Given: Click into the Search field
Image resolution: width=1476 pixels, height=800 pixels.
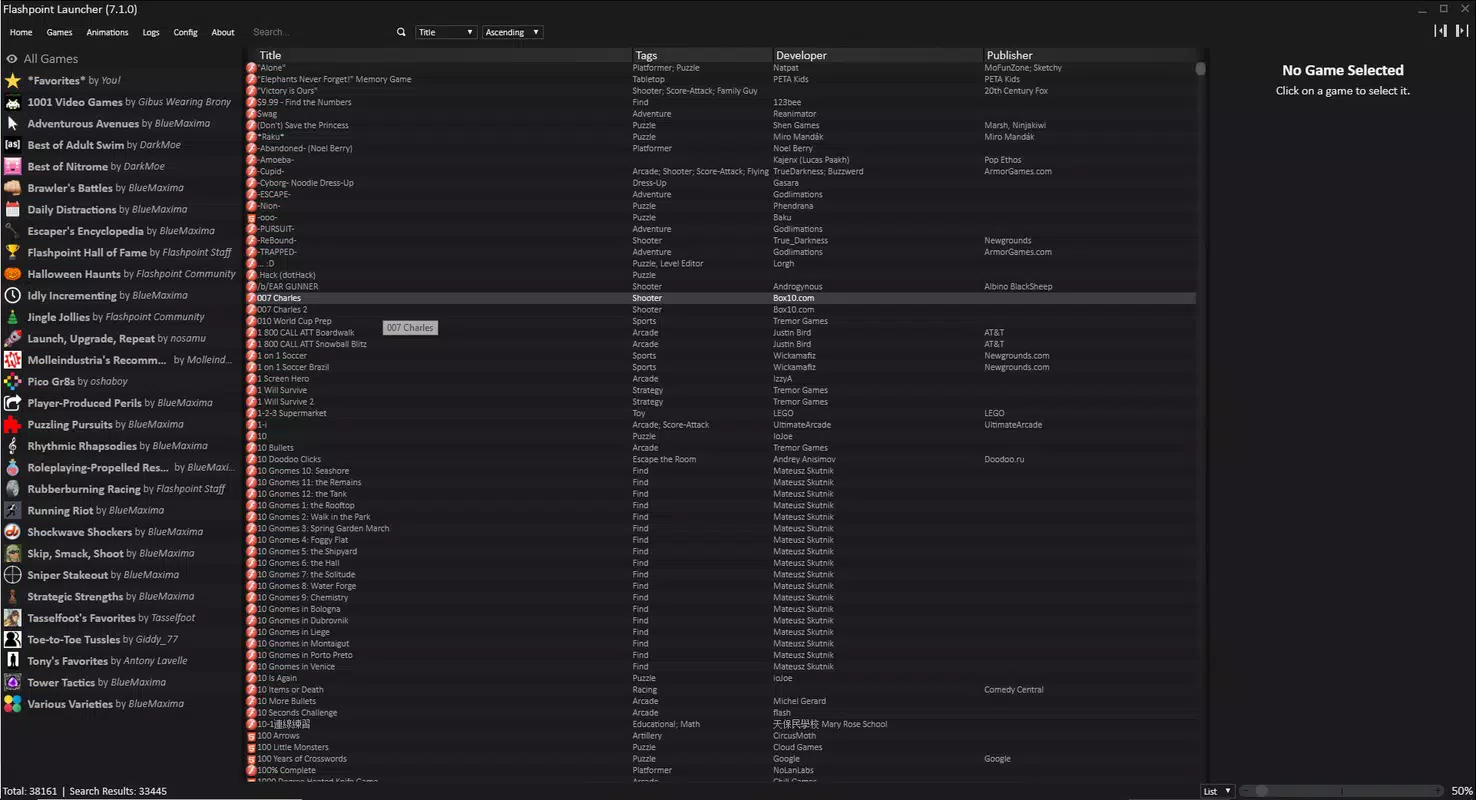Looking at the screenshot, I should tap(320, 32).
